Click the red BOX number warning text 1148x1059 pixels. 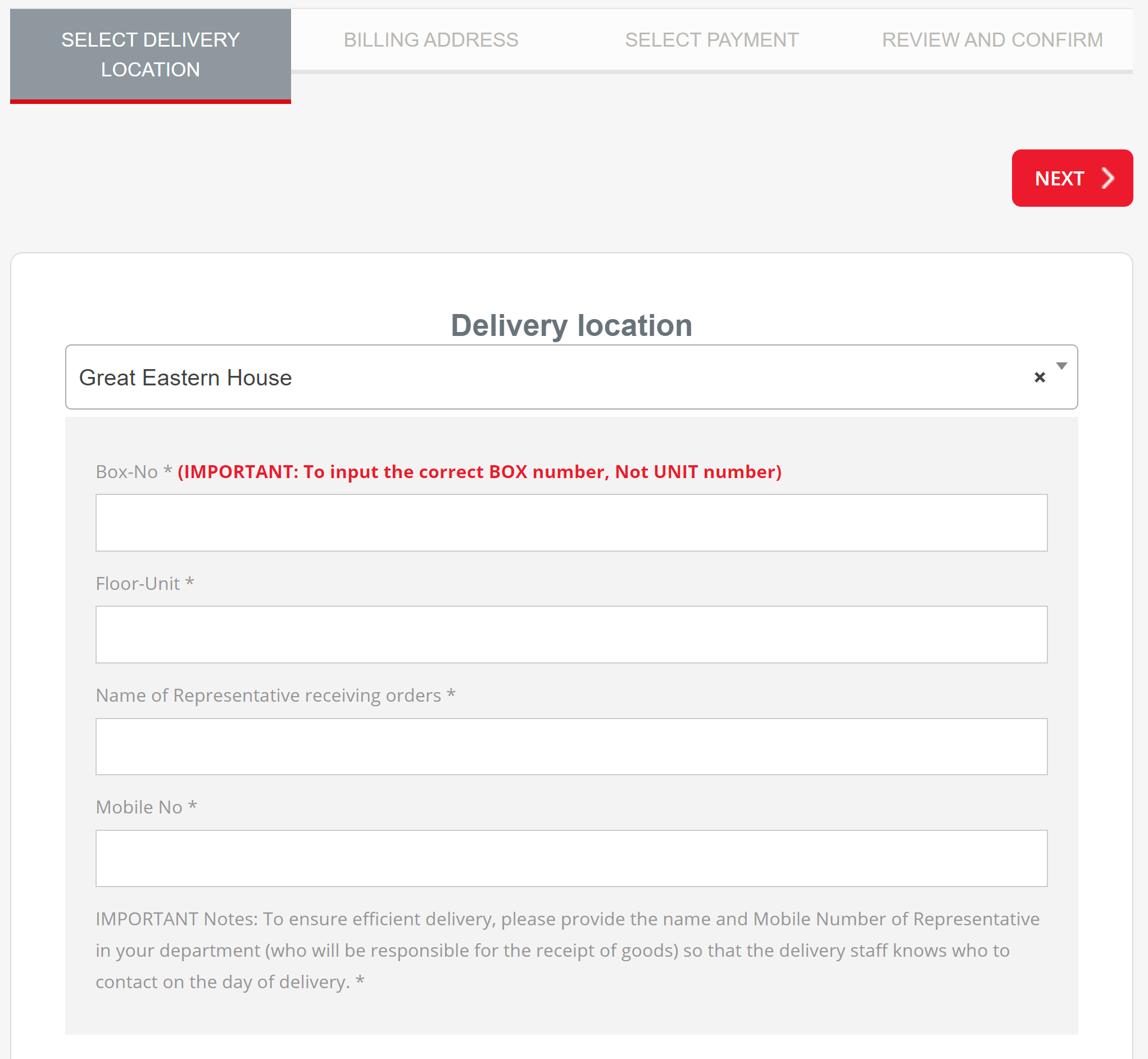(479, 471)
